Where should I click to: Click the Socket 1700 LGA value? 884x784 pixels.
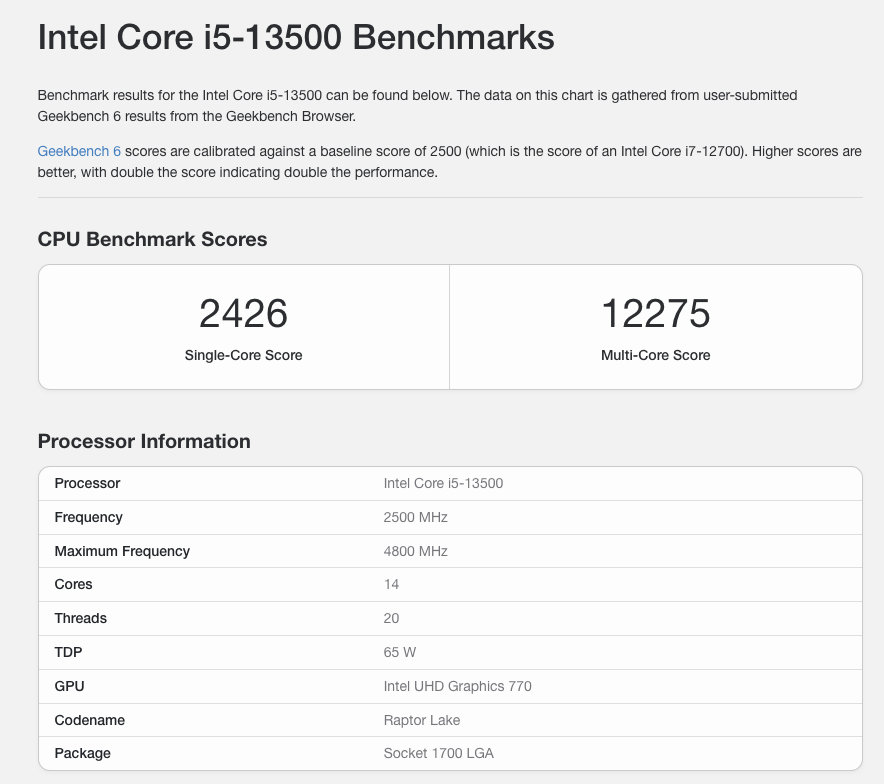439,754
